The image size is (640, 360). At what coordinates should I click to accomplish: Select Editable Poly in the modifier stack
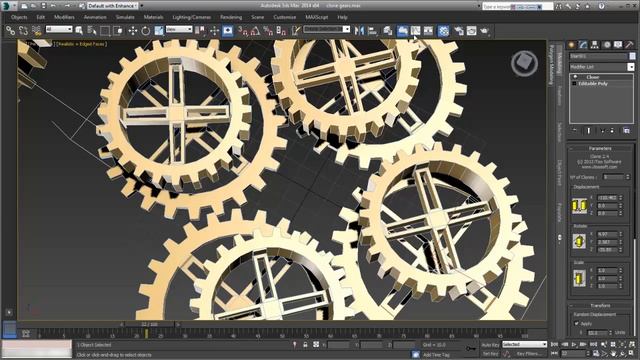(x=593, y=83)
